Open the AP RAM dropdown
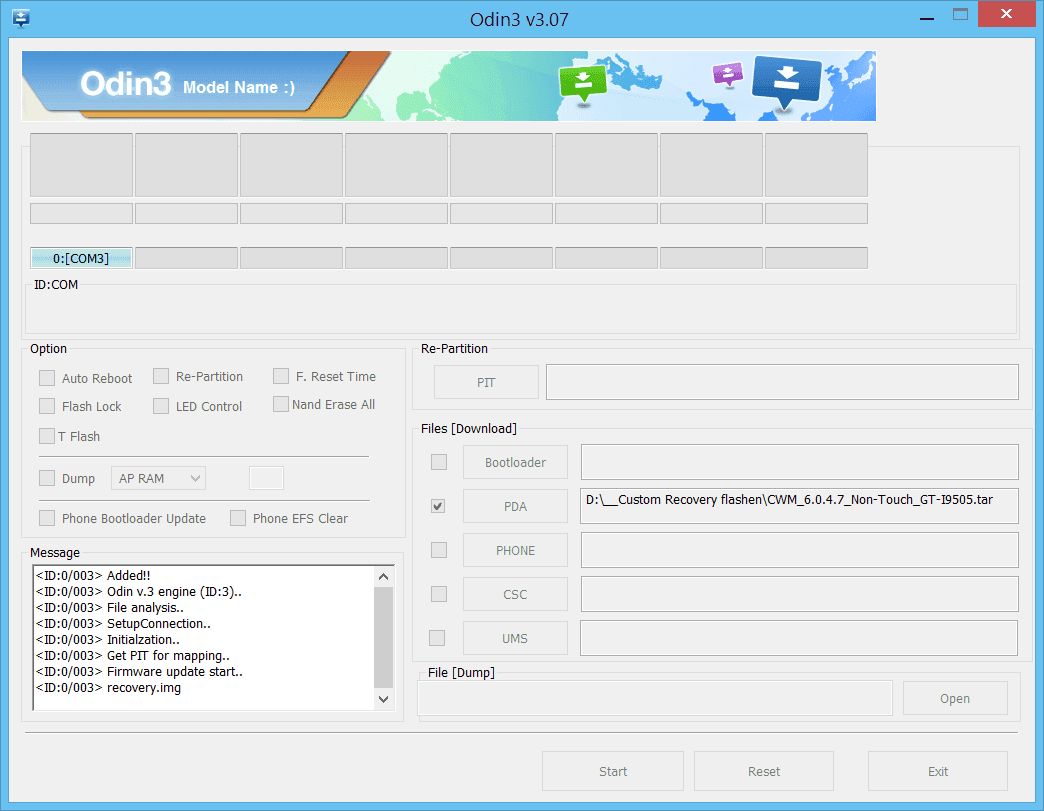This screenshot has width=1044, height=811. 158,478
